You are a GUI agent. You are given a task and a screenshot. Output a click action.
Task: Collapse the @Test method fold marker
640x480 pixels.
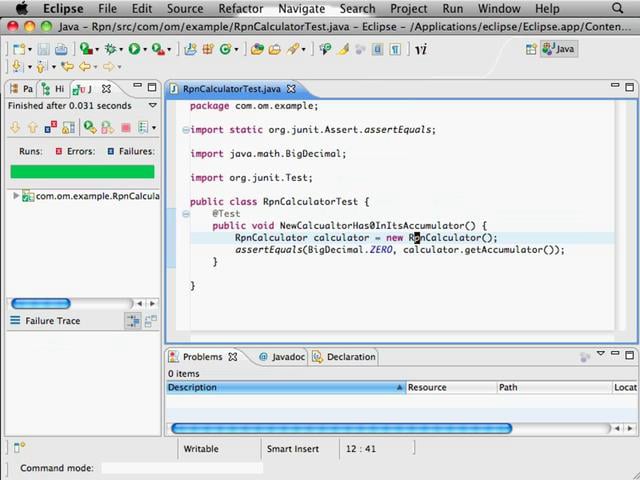pos(186,214)
